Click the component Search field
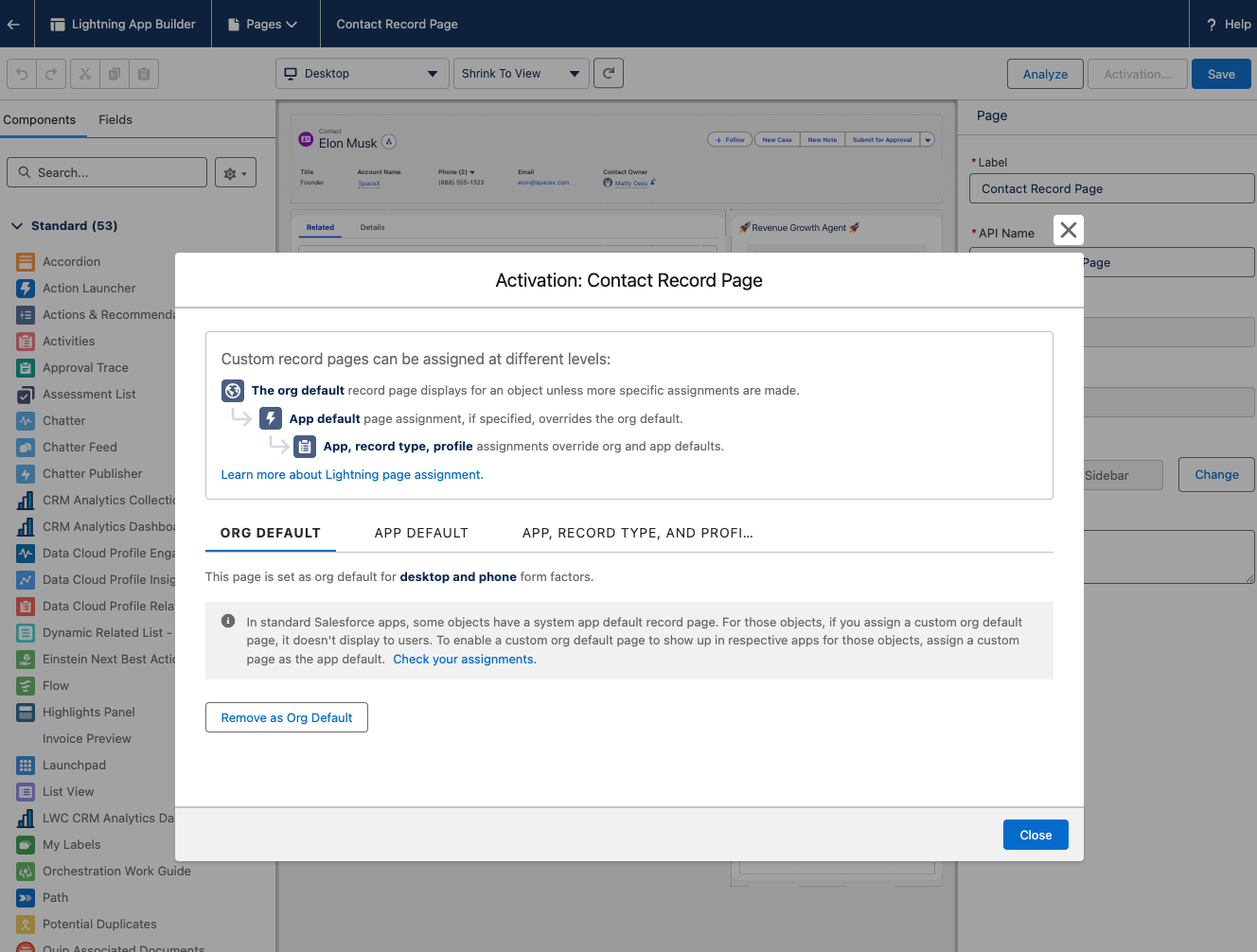Screen dimensions: 1257x952 [x=106, y=172]
